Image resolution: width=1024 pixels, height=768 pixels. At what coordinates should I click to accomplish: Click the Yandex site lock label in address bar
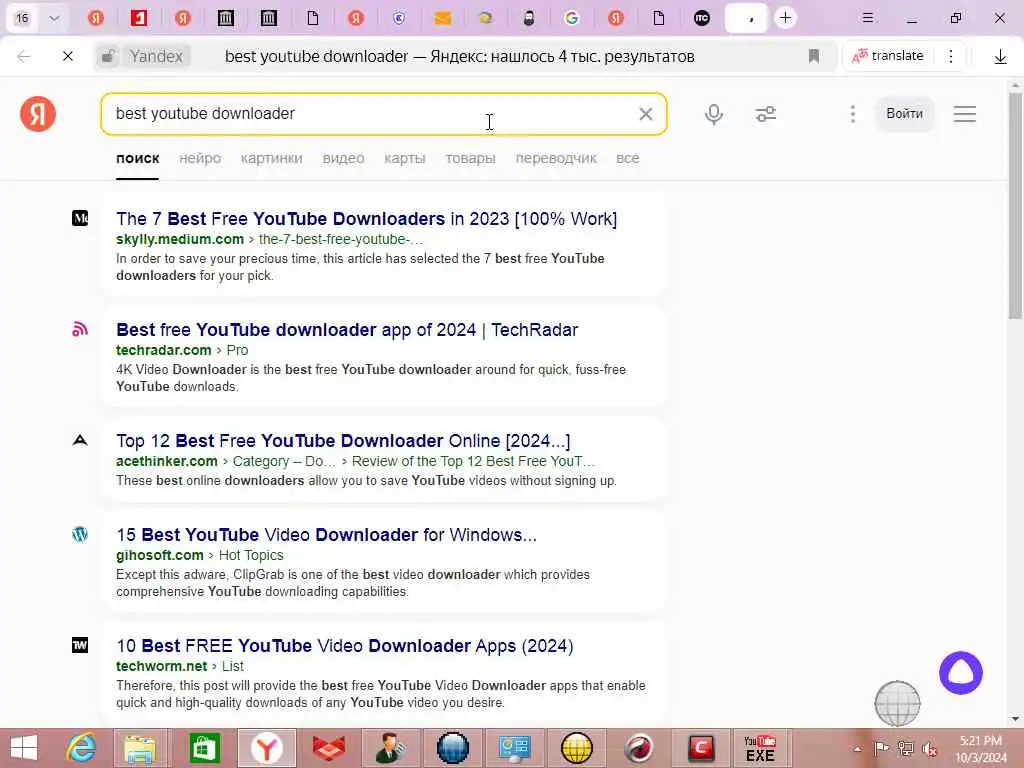[x=144, y=56]
